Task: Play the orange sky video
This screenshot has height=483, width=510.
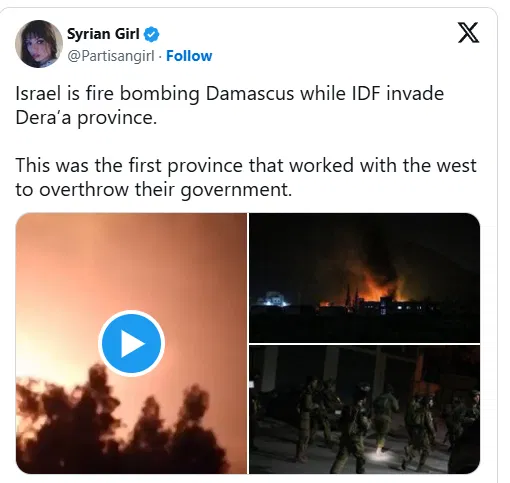Action: 131,344
